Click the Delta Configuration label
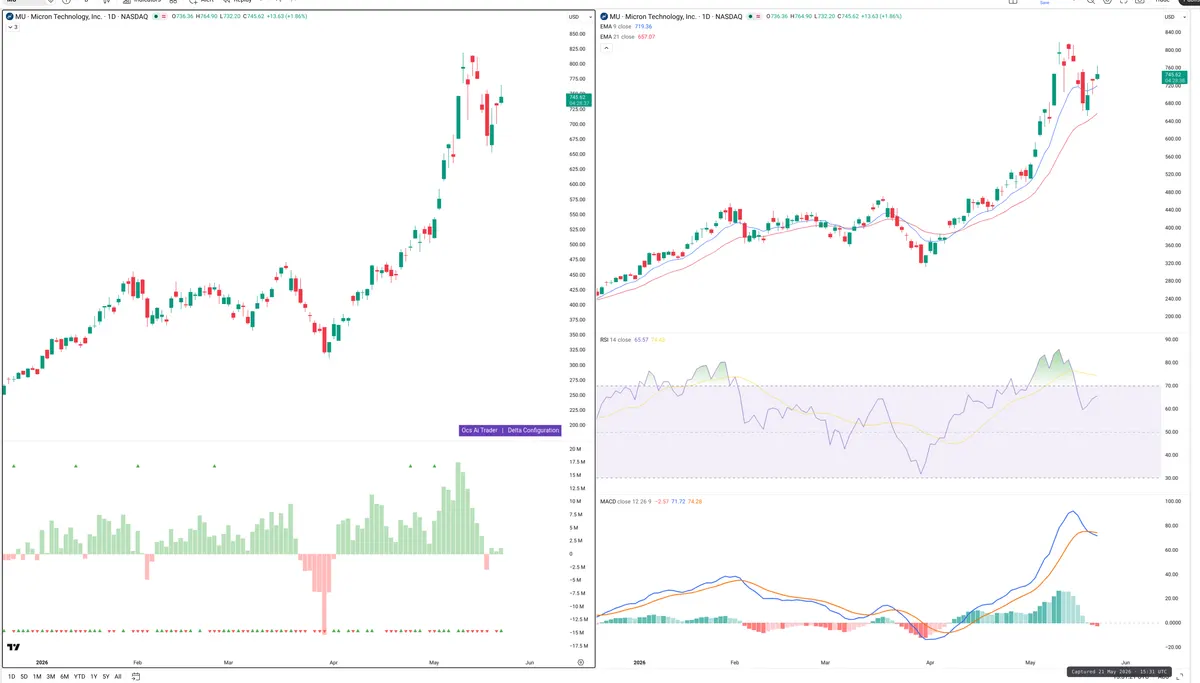The image size is (1200, 683). click(x=533, y=430)
